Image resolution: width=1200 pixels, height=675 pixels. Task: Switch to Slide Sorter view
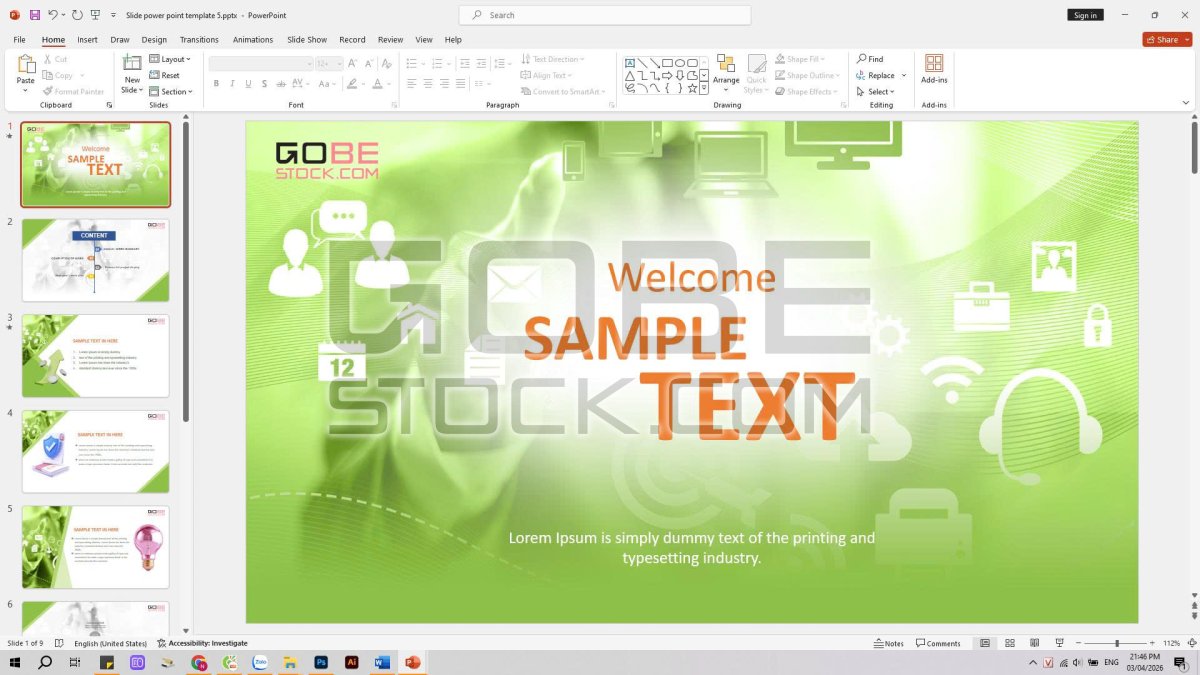click(x=1010, y=643)
